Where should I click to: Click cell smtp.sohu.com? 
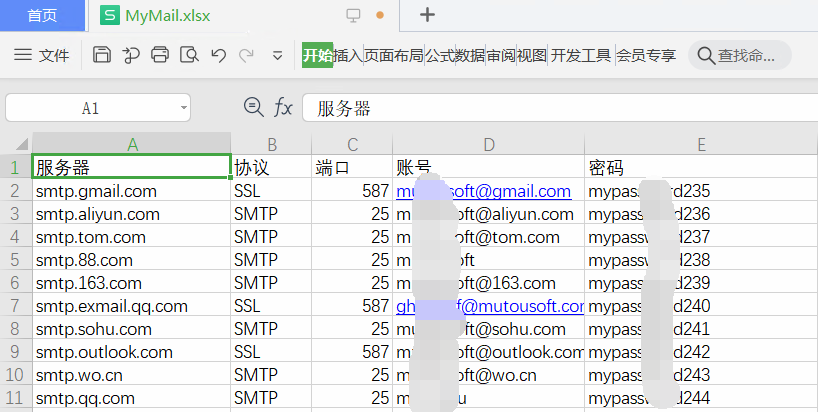[131, 329]
